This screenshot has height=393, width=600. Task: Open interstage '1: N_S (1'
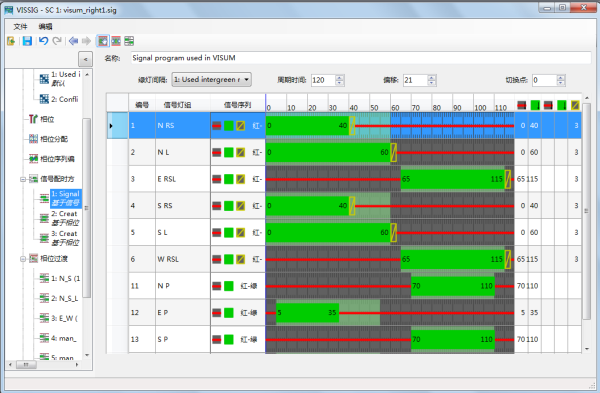coord(60,279)
